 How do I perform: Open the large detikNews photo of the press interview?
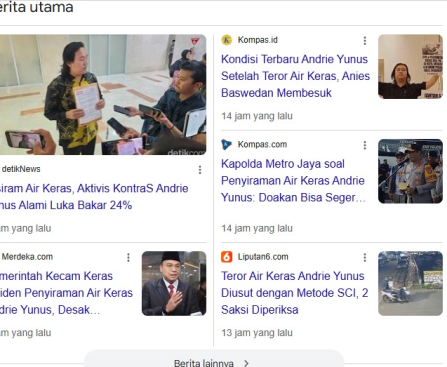click(x=103, y=95)
